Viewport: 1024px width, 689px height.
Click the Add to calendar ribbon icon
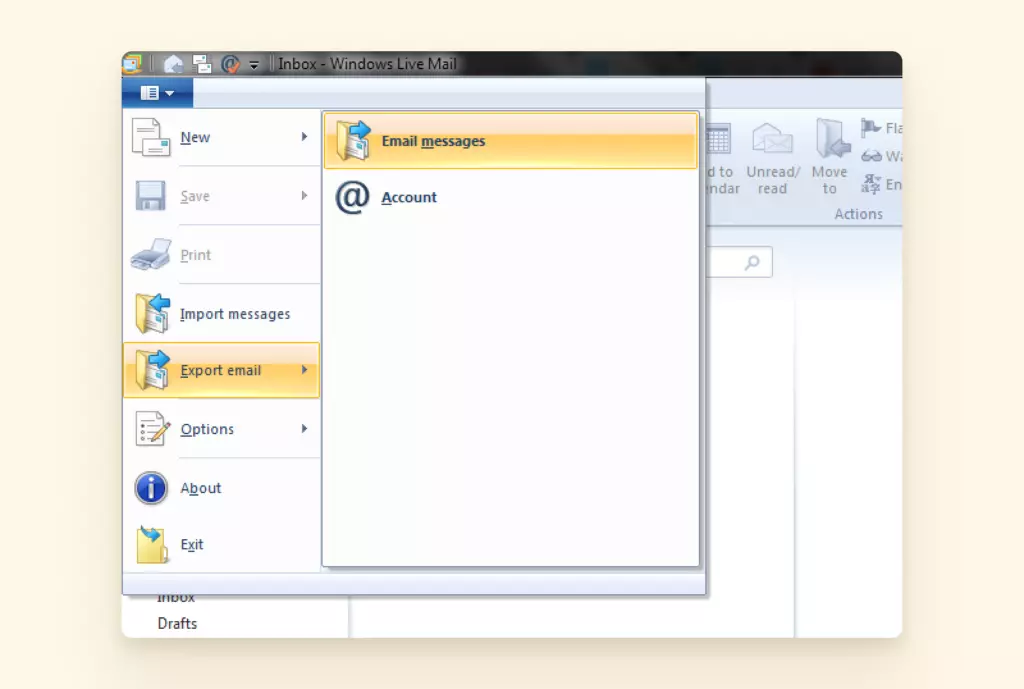(x=718, y=139)
